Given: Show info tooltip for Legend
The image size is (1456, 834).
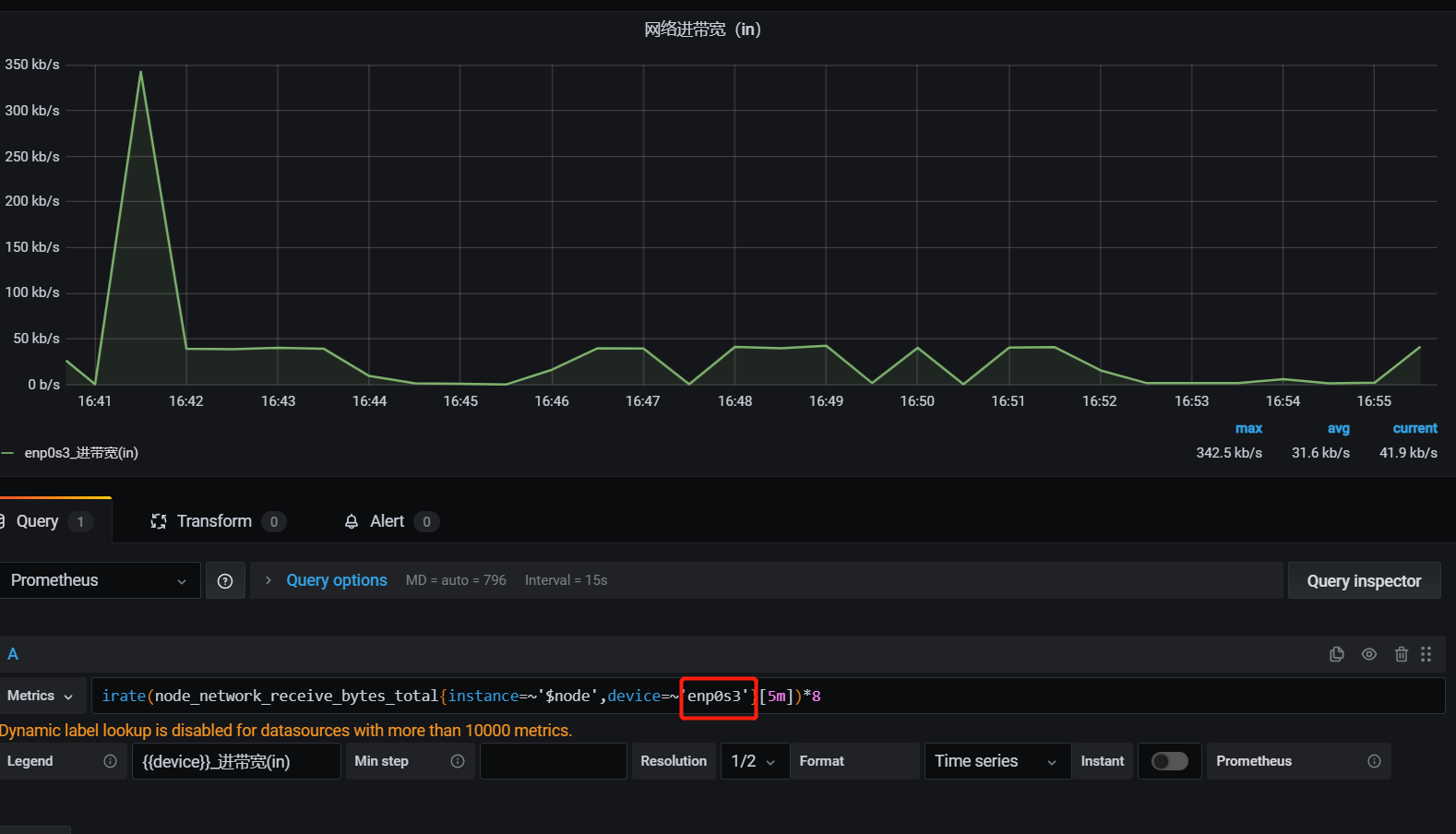Looking at the screenshot, I should (x=111, y=761).
